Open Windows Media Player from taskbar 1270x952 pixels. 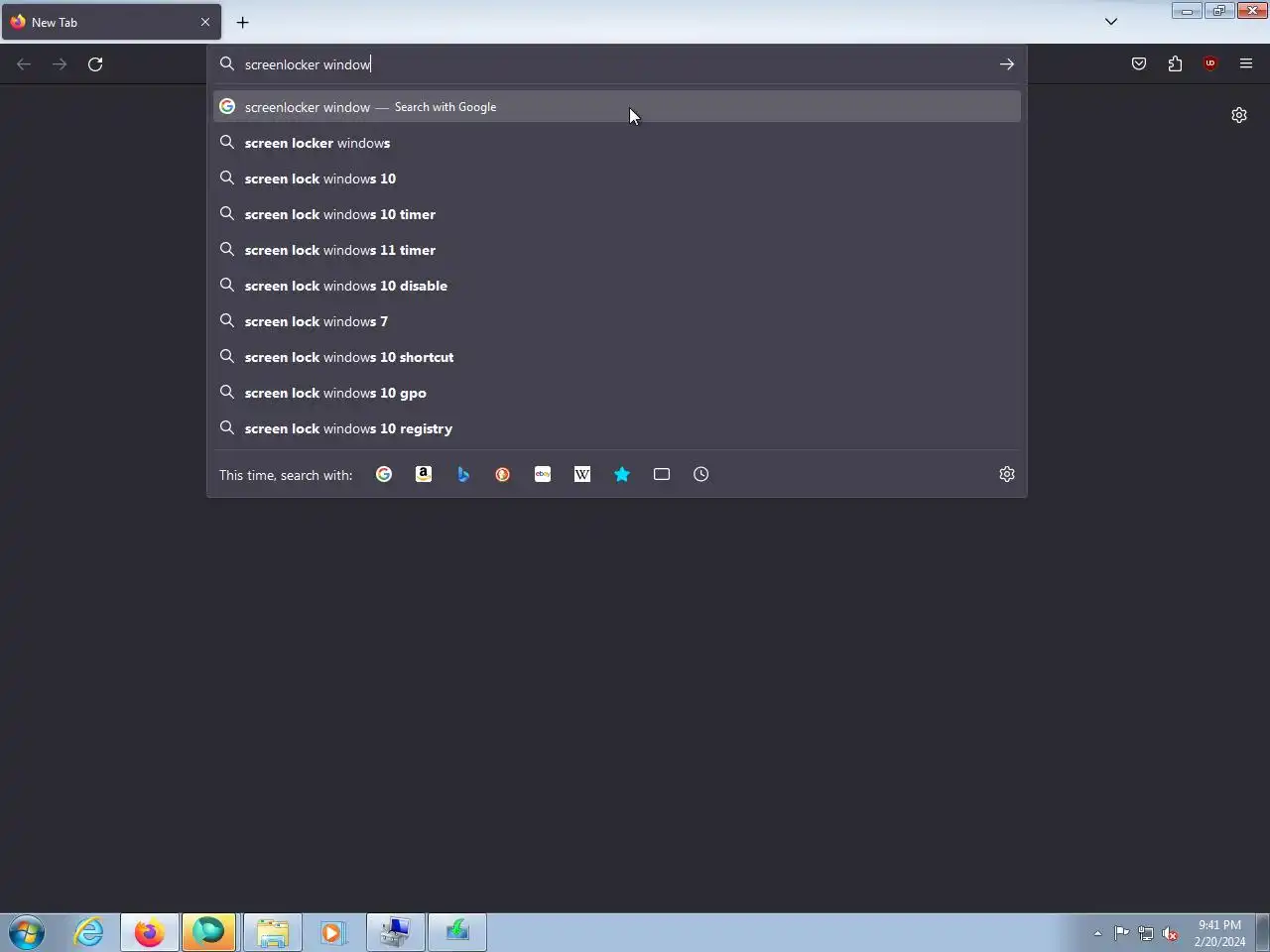[332, 932]
